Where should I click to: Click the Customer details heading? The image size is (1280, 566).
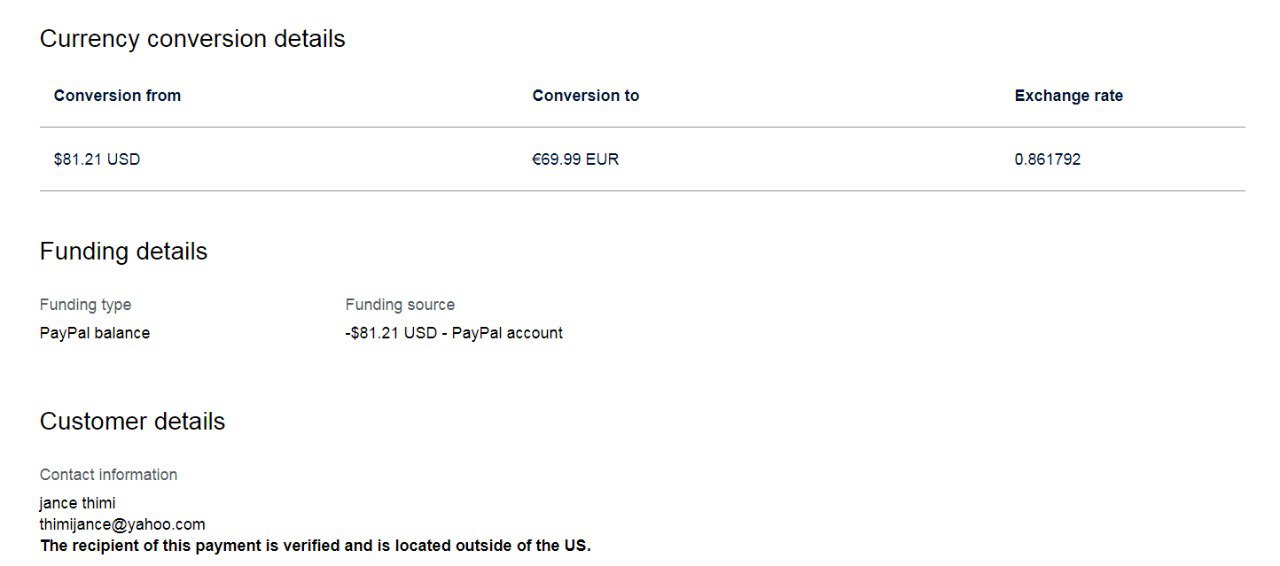coord(132,421)
